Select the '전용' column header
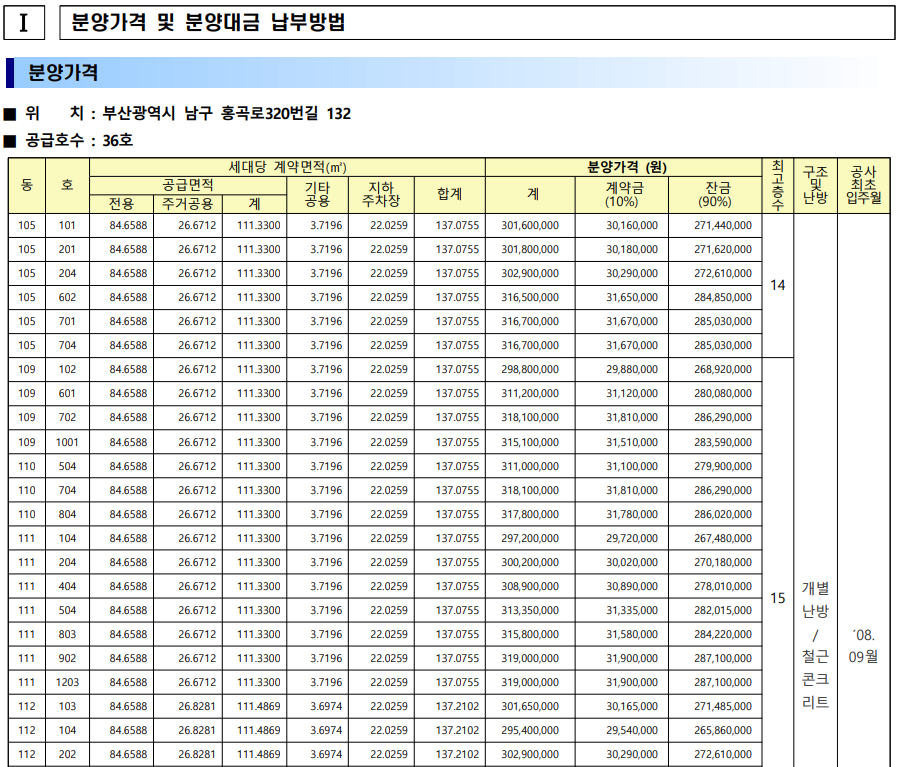This screenshot has height=767, width=919. tap(121, 204)
